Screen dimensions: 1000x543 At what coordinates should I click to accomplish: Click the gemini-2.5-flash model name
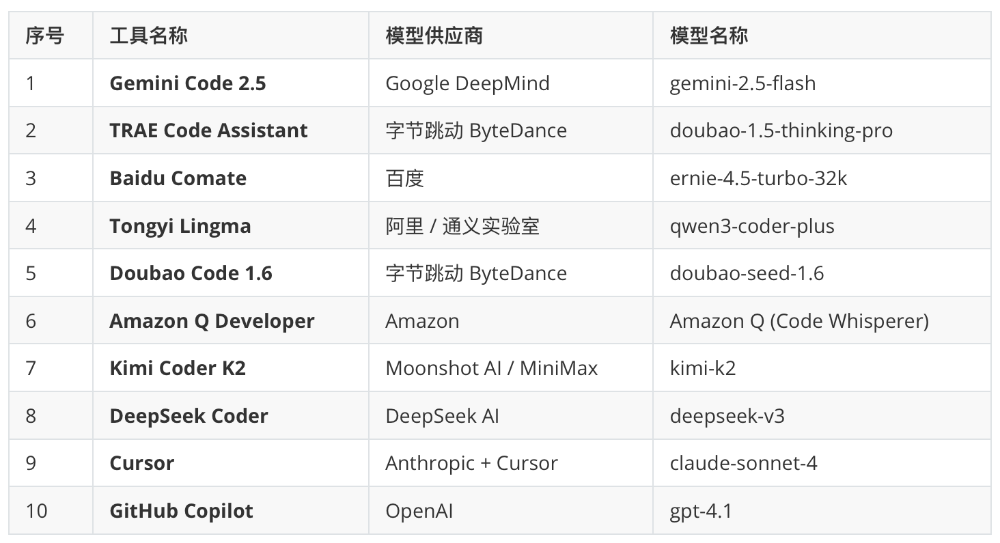(743, 83)
